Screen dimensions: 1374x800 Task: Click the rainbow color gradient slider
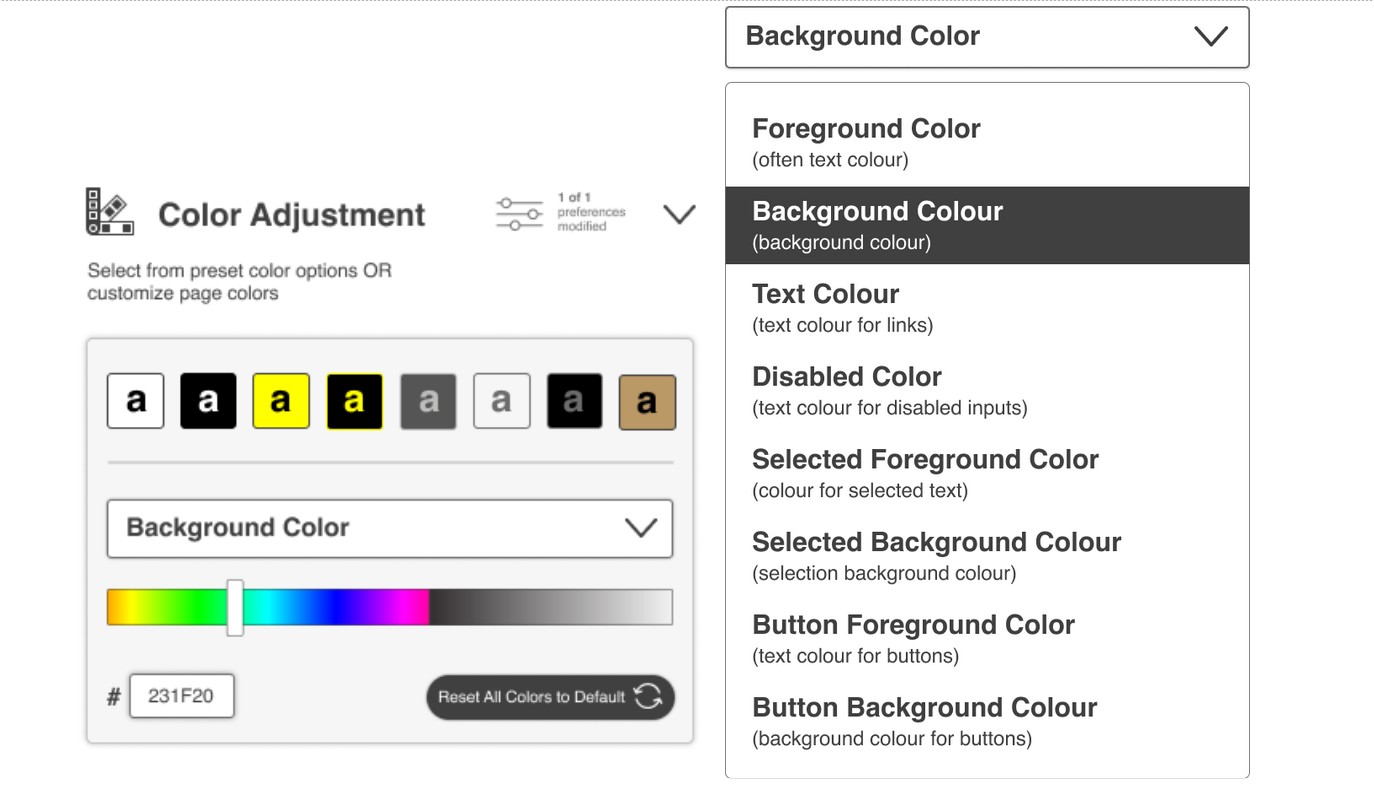pos(389,607)
